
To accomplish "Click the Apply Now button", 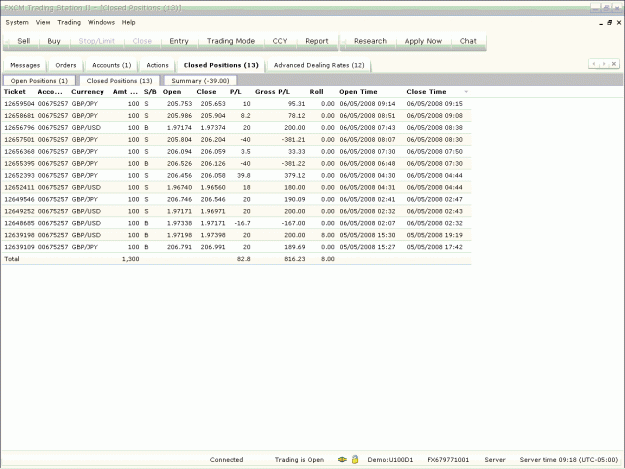I will click(423, 41).
